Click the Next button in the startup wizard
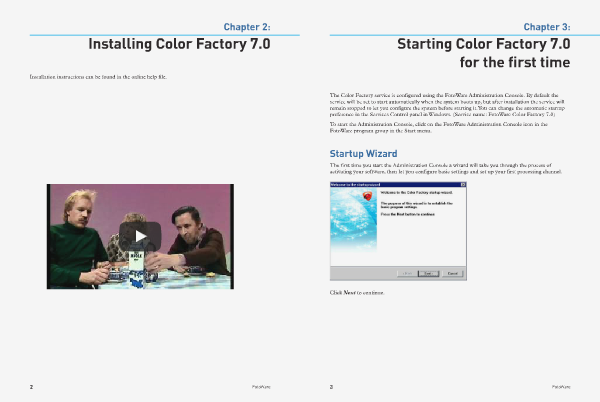This screenshot has height=402, width=600. coord(428,273)
